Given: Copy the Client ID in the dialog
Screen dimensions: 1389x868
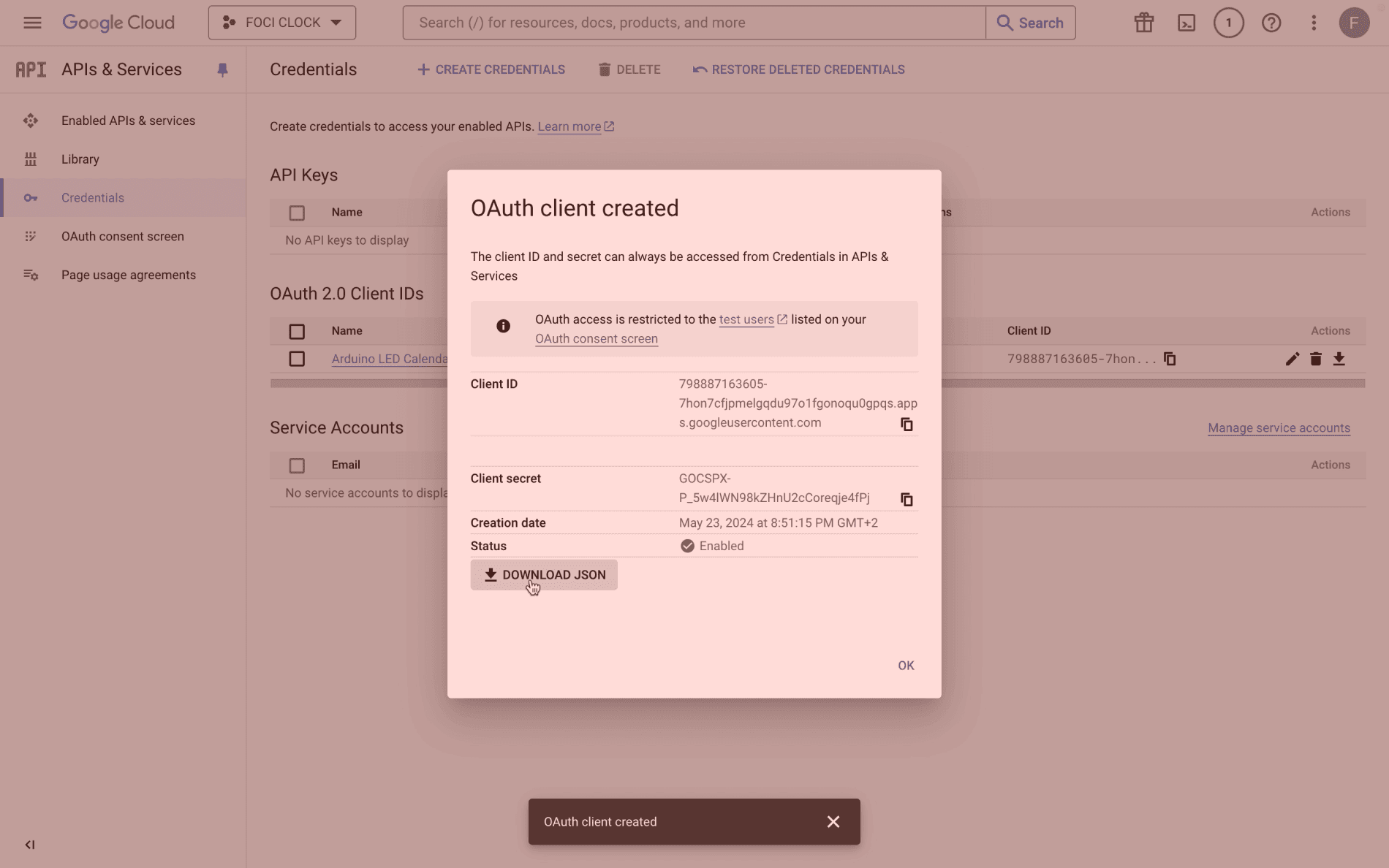Looking at the screenshot, I should click(907, 425).
